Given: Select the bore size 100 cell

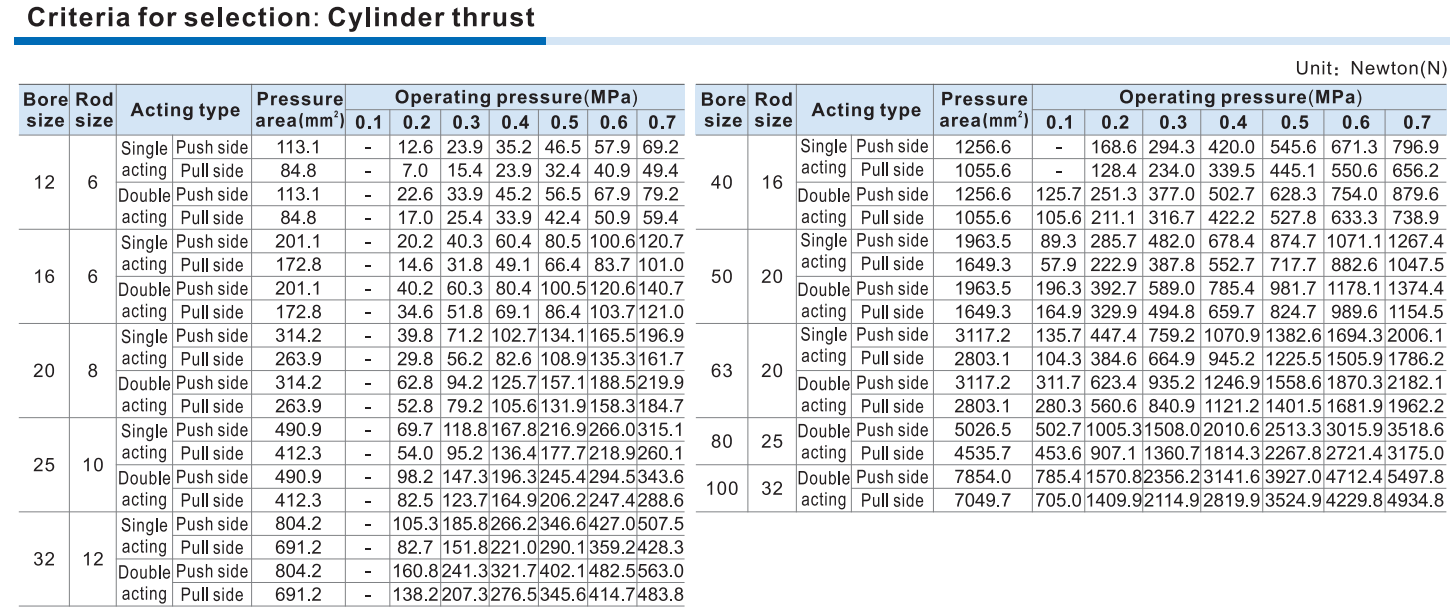Looking at the screenshot, I should [x=722, y=488].
